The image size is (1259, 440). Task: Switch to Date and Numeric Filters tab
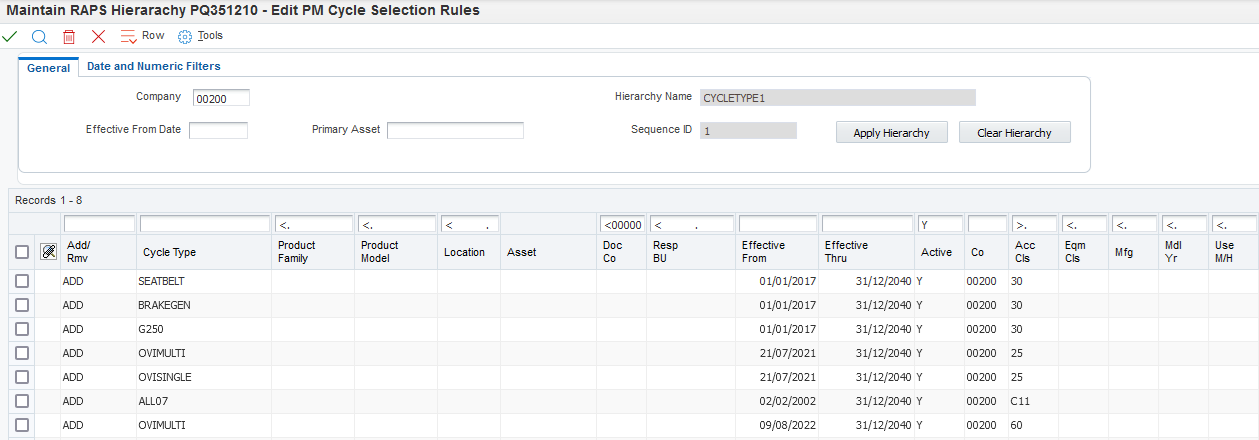click(x=153, y=67)
